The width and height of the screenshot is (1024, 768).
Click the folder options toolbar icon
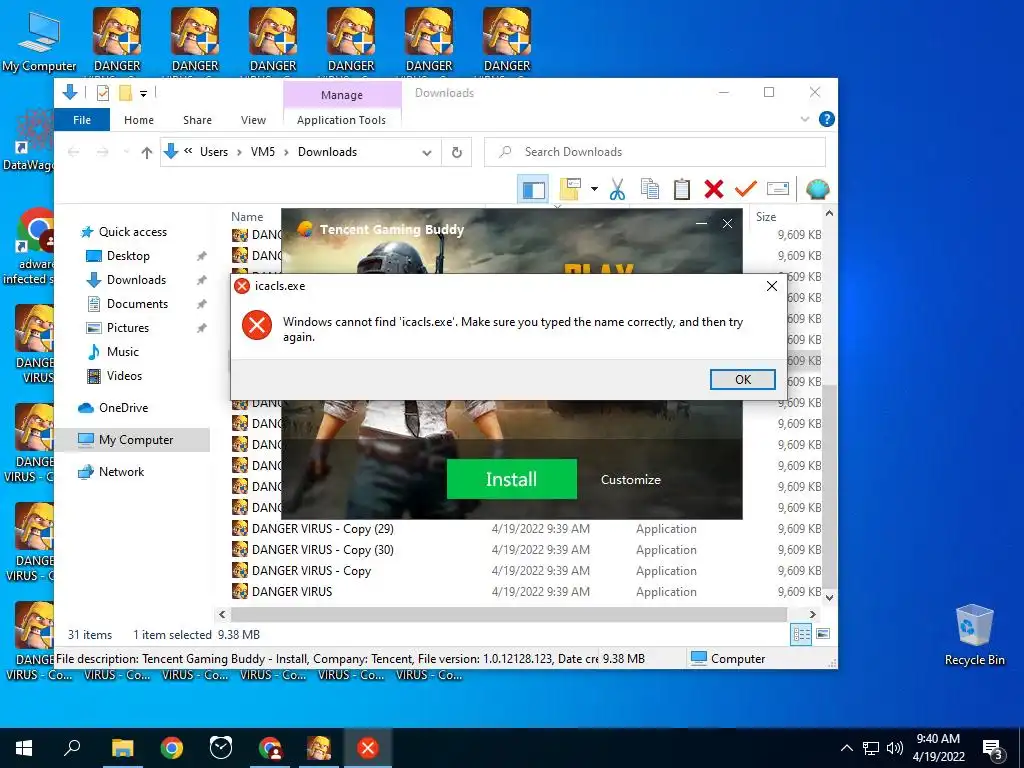(570, 189)
